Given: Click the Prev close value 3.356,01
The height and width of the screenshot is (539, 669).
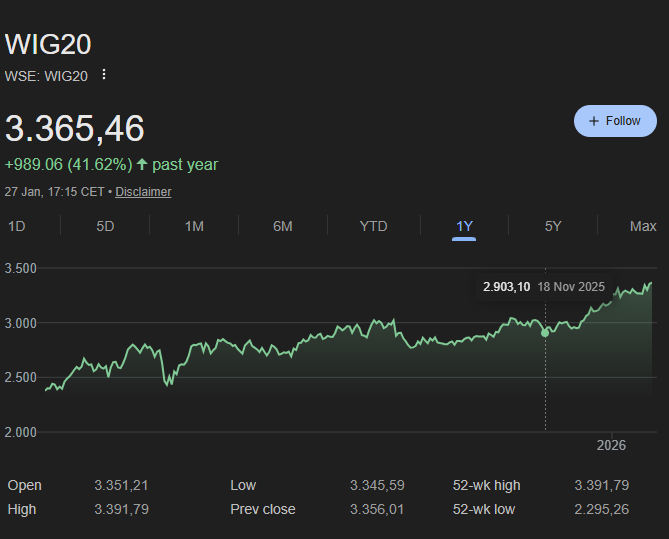Looking at the screenshot, I should [x=377, y=510].
